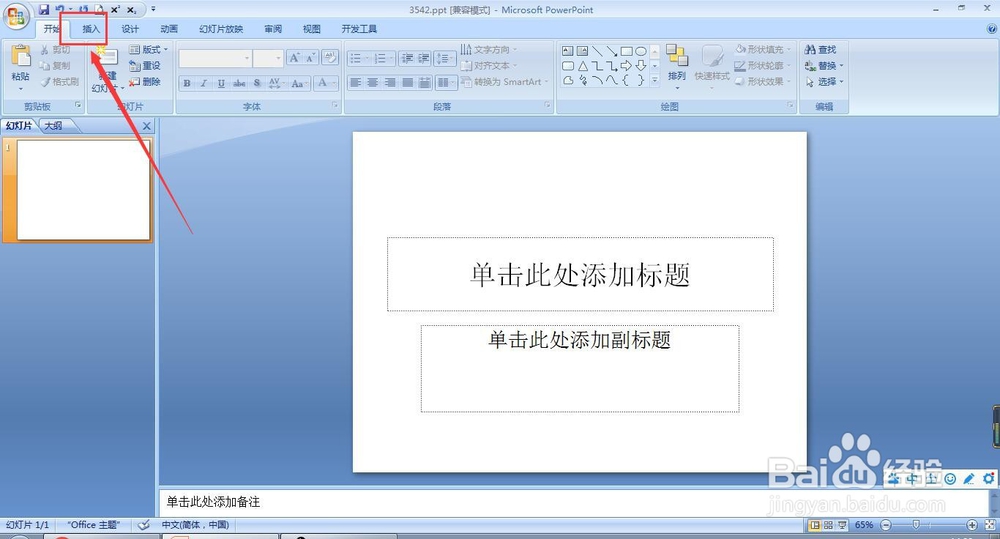Decrease font size with the smaller A icon
This screenshot has height=539, width=1000.
[x=310, y=58]
